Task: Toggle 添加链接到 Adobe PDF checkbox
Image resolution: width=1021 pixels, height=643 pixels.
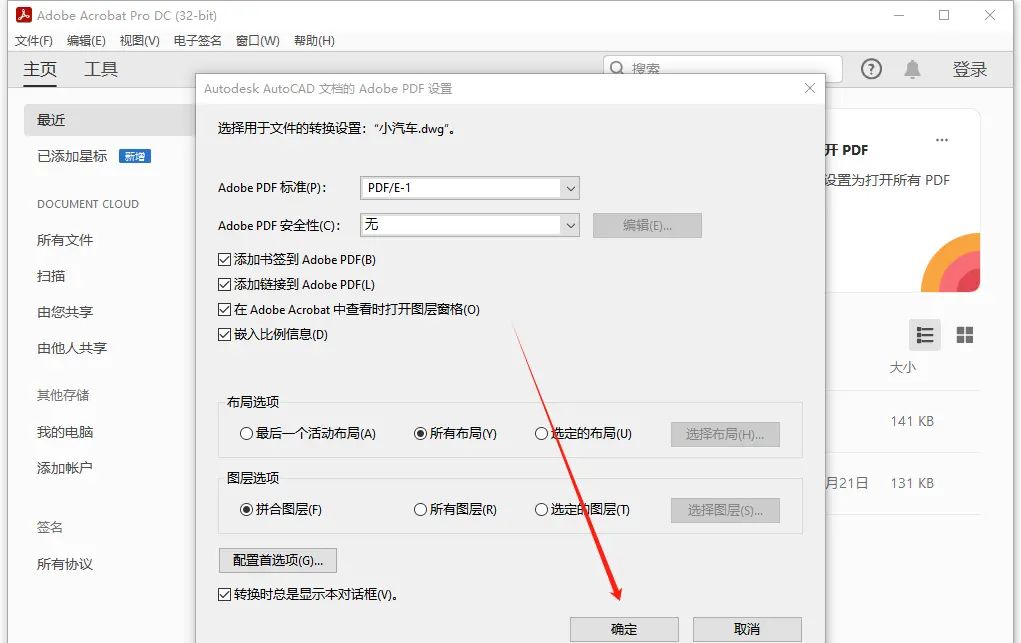Action: 225,285
